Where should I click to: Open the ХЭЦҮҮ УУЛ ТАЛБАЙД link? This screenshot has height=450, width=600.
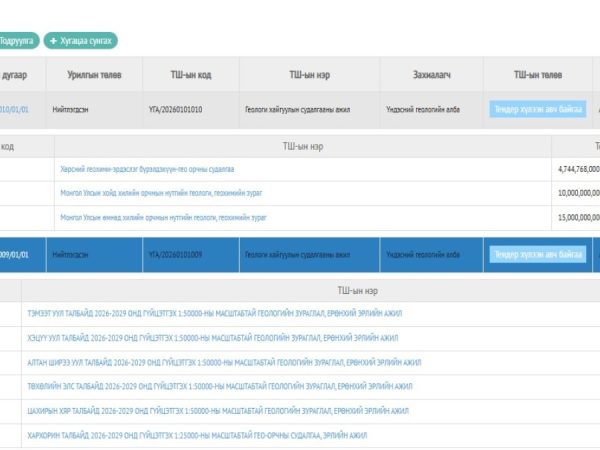(213, 338)
